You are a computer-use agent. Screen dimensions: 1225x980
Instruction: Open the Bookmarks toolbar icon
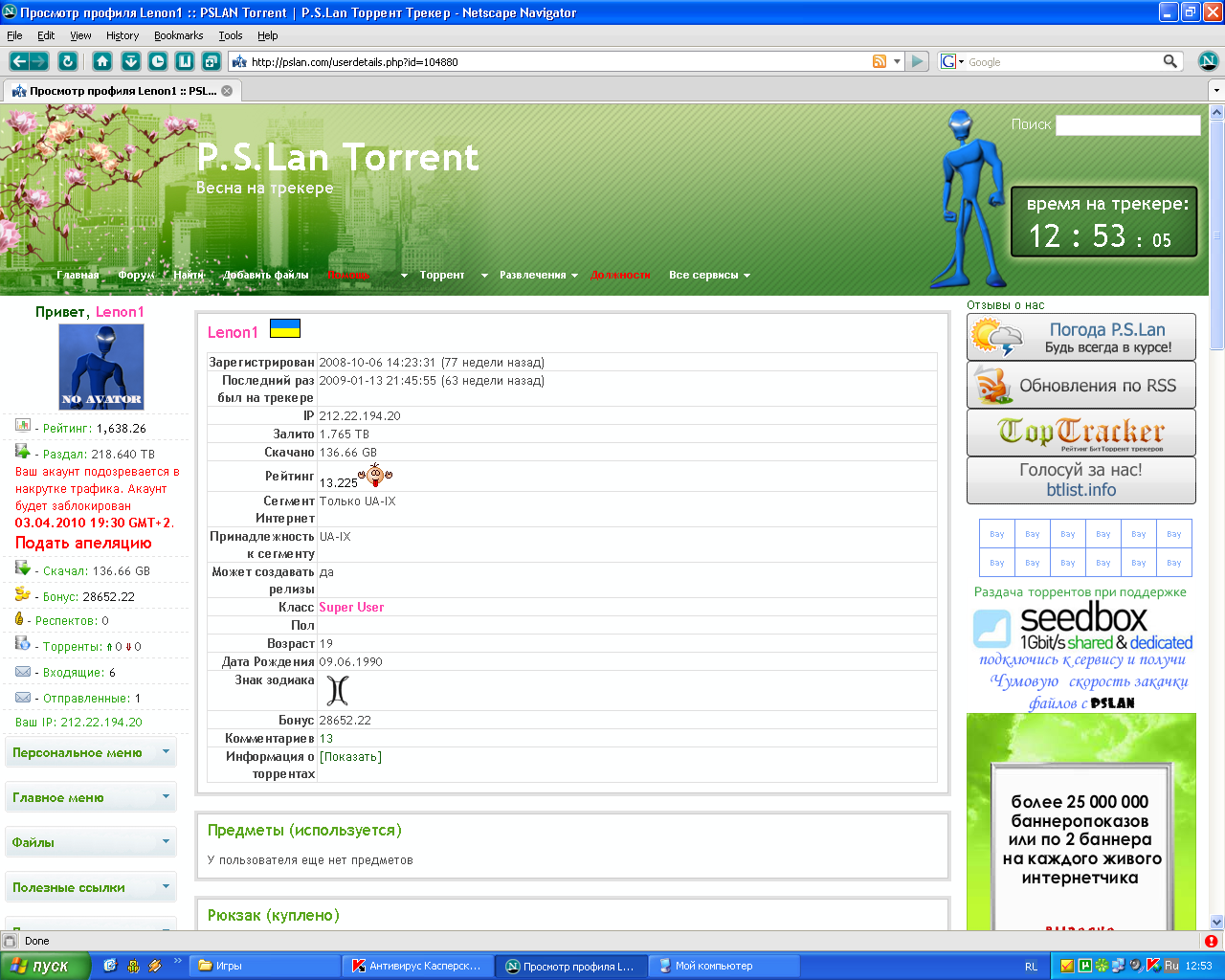[x=185, y=61]
